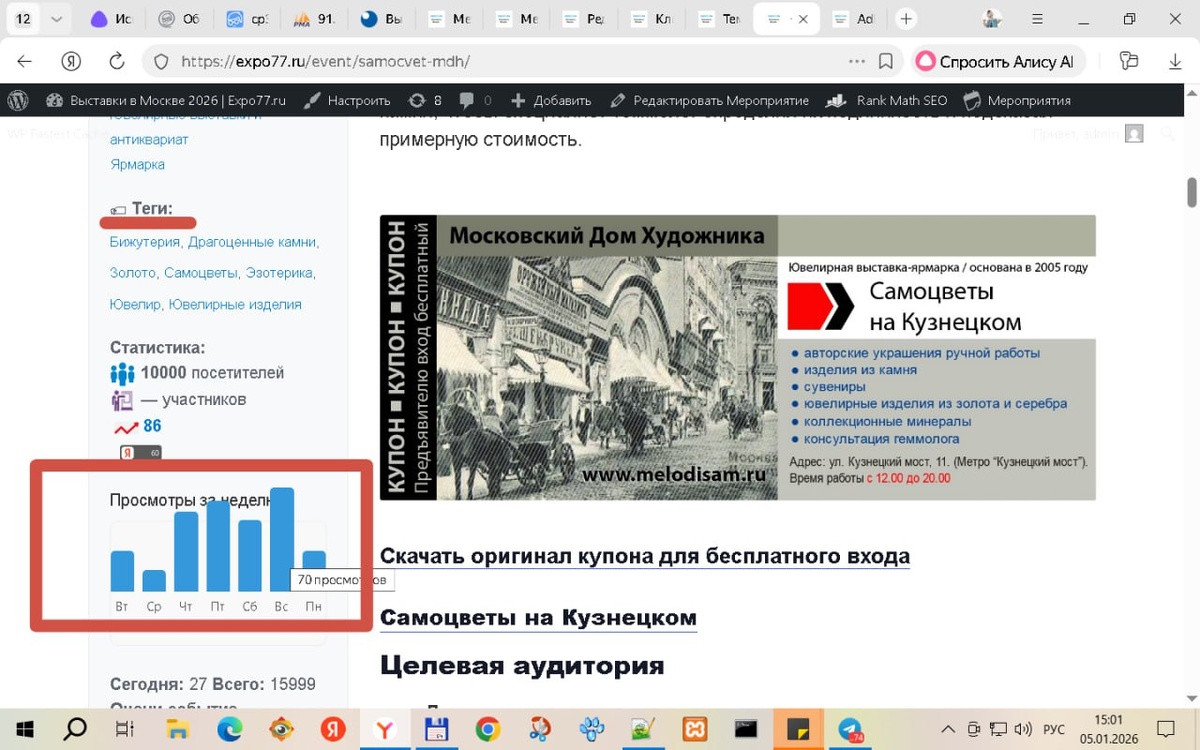Open the notification center icon
This screenshot has width=1200, height=750.
(x=1165, y=728)
